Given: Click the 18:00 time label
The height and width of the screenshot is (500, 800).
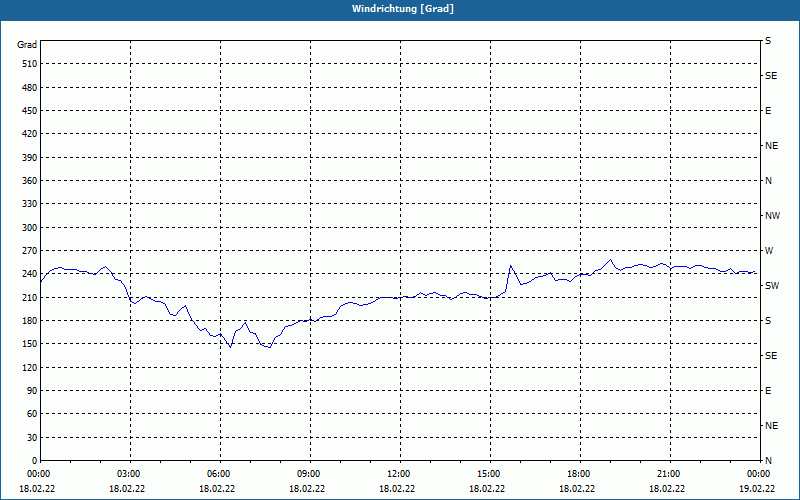Looking at the screenshot, I should coord(580,474).
